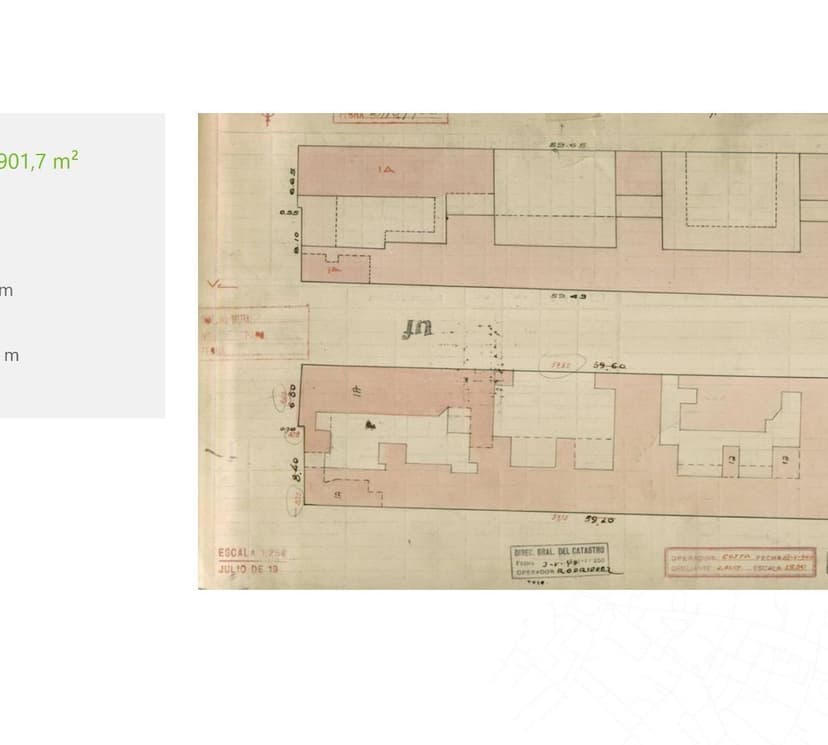
Task: Select the upper 'm' measurement in gray panel
Action: [6, 291]
